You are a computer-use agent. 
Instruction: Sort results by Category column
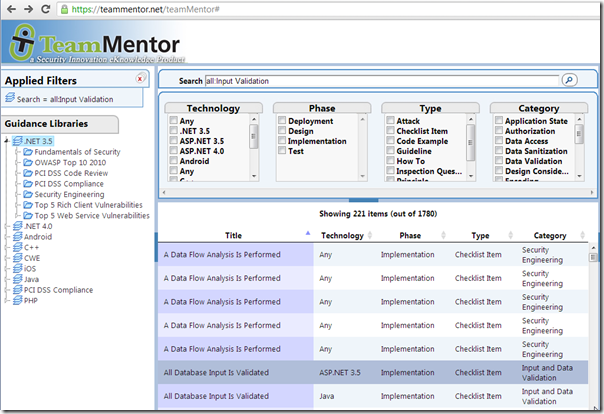pos(552,235)
